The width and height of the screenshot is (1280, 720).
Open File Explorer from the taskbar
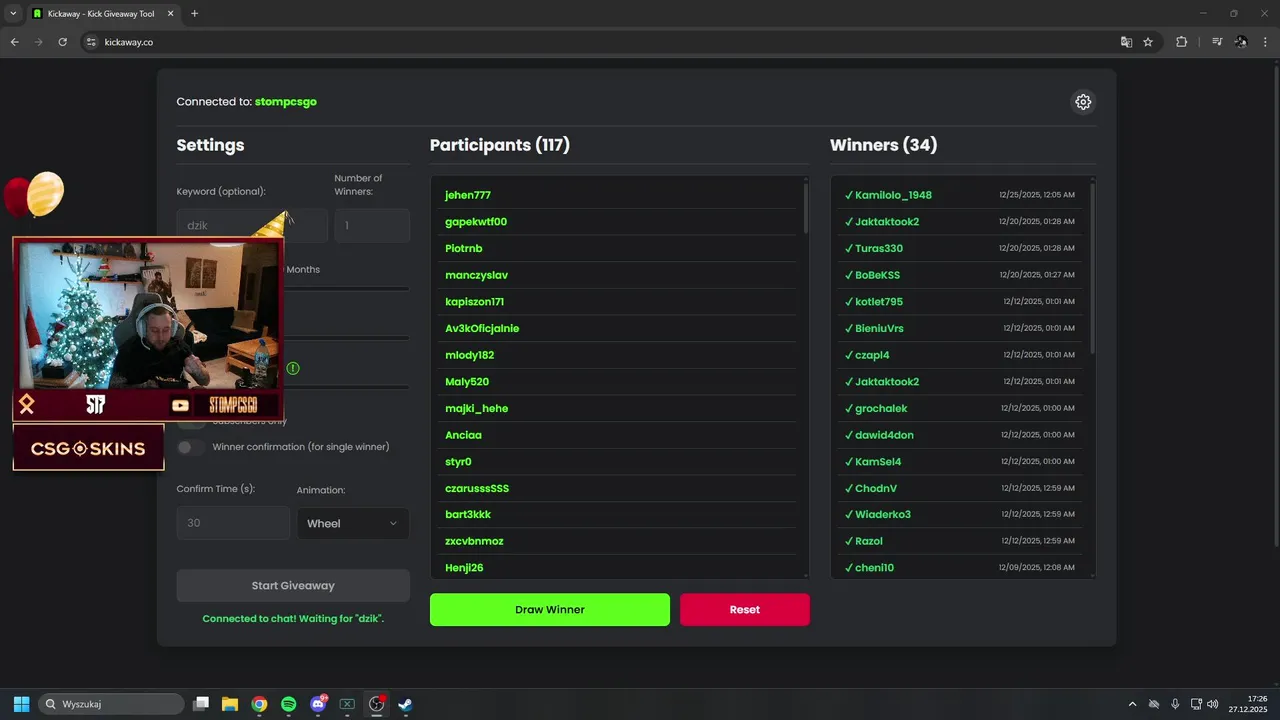[230, 704]
